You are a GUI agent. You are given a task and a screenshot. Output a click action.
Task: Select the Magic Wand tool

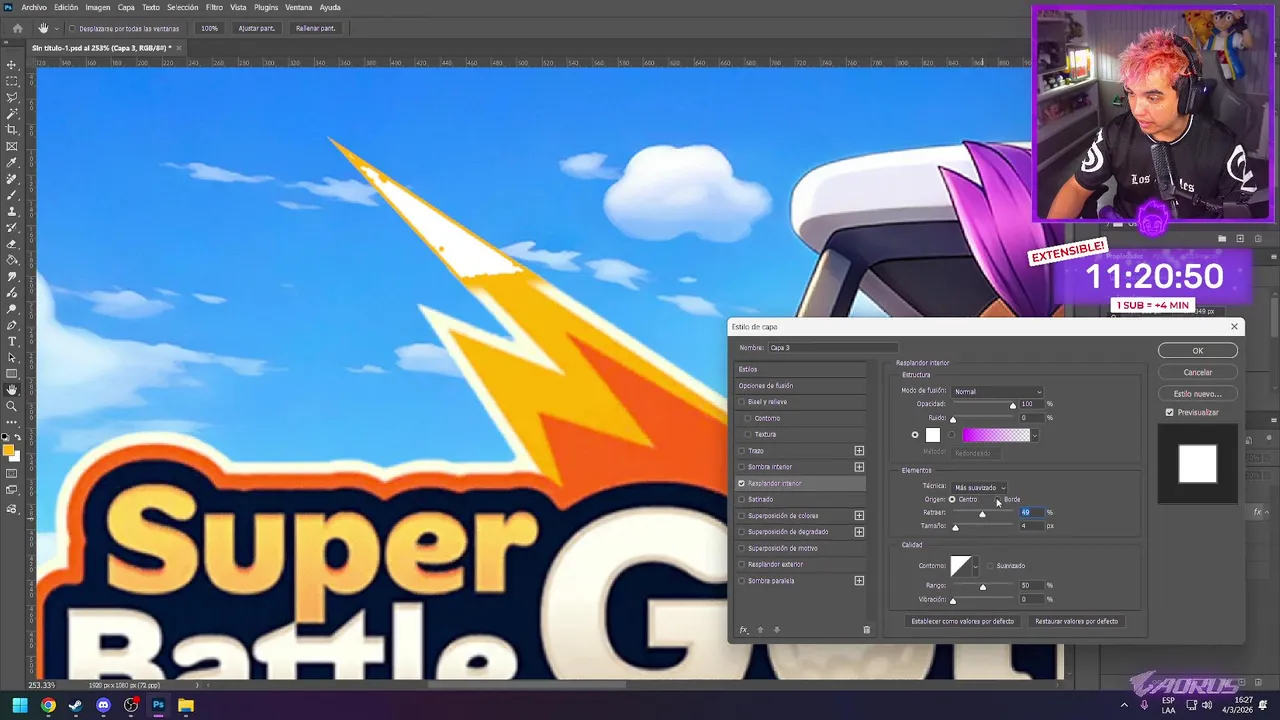pyautogui.click(x=12, y=114)
